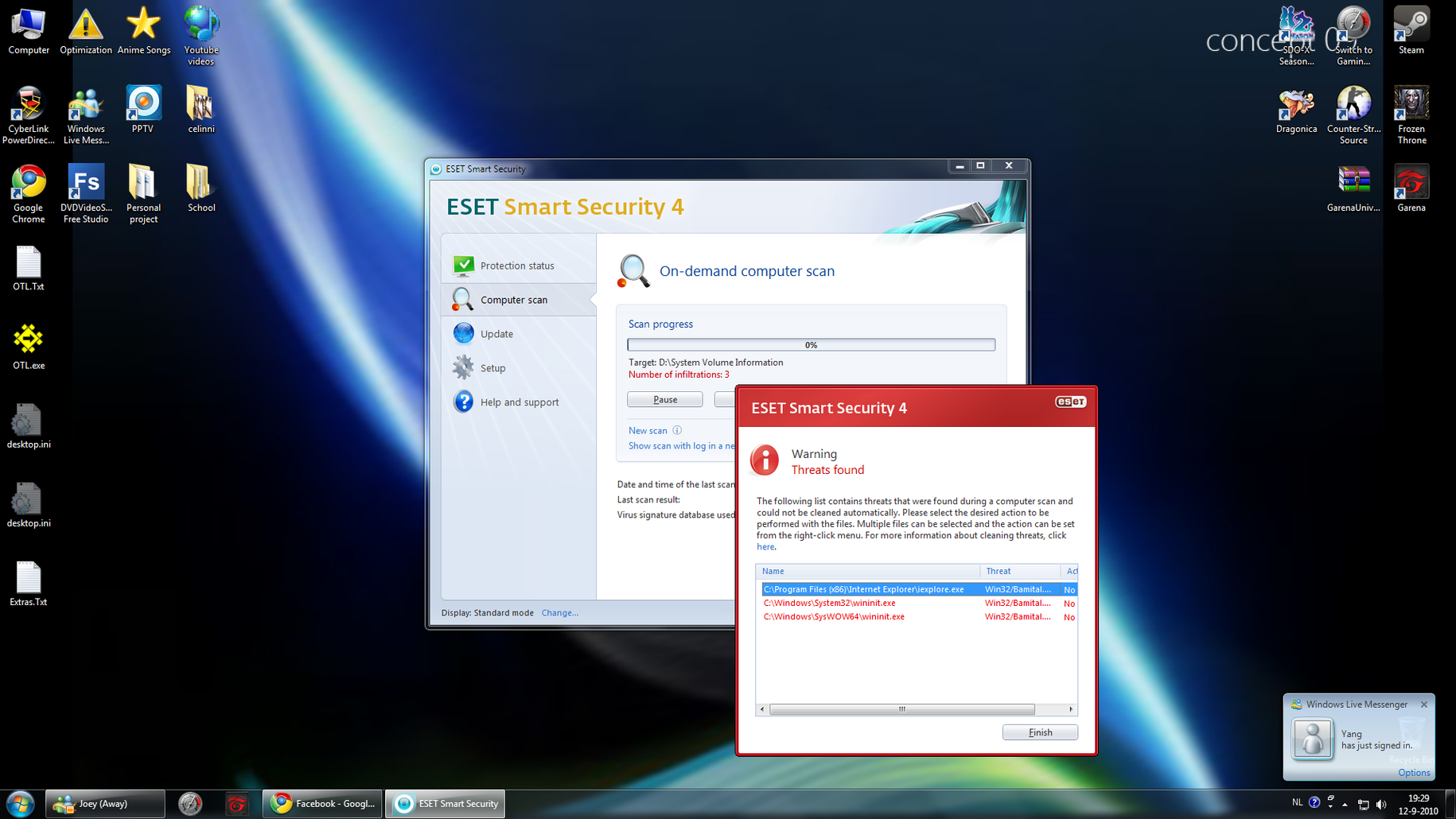Close the Windows Live Messenger notification
The image size is (1456, 819).
tap(1424, 704)
